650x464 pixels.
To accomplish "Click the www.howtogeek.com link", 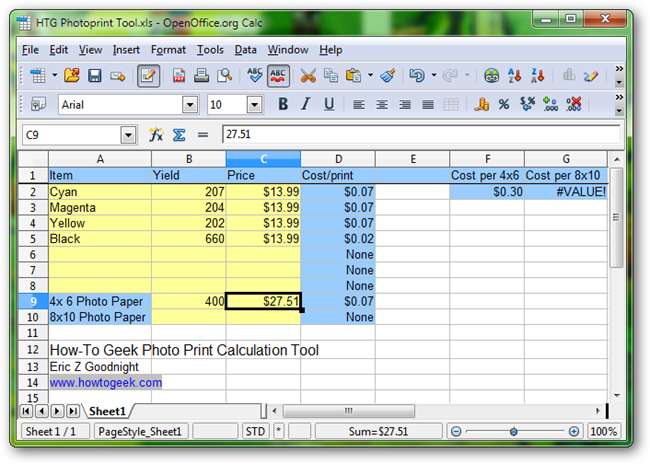I will (105, 382).
